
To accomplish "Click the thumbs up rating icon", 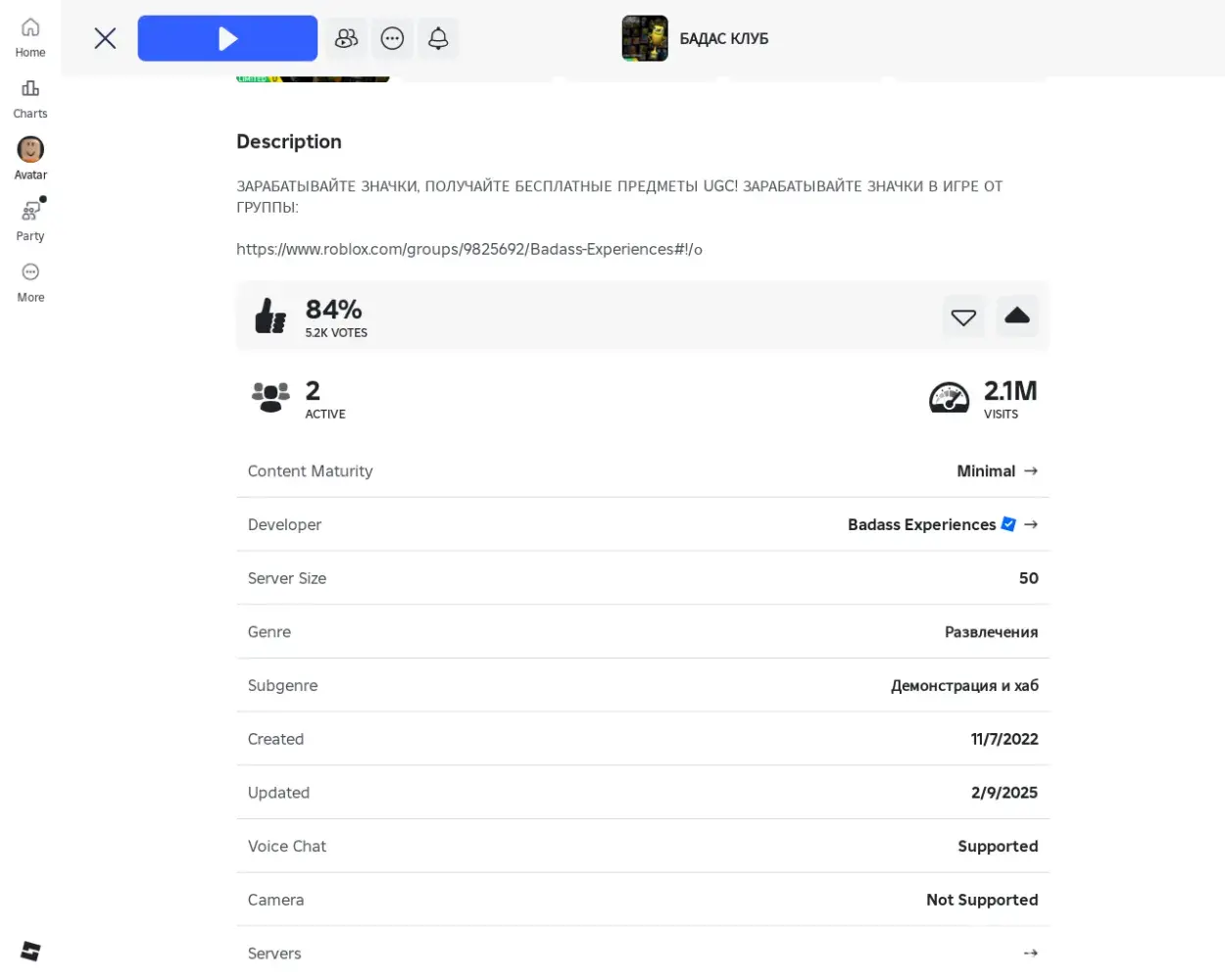I will 270,317.
